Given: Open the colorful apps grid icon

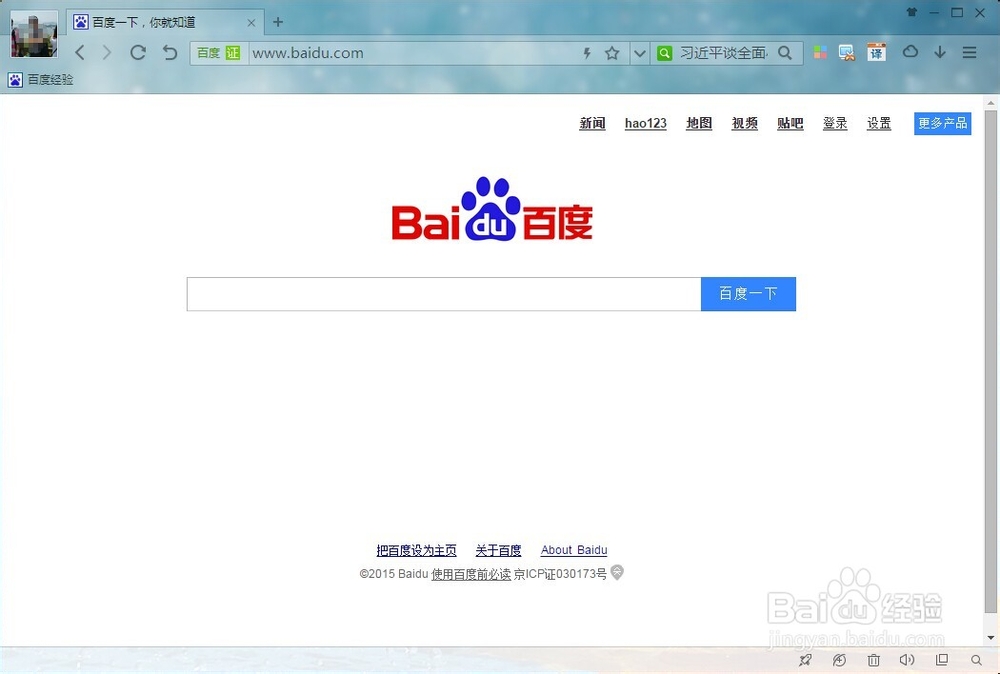Looking at the screenshot, I should tap(820, 52).
